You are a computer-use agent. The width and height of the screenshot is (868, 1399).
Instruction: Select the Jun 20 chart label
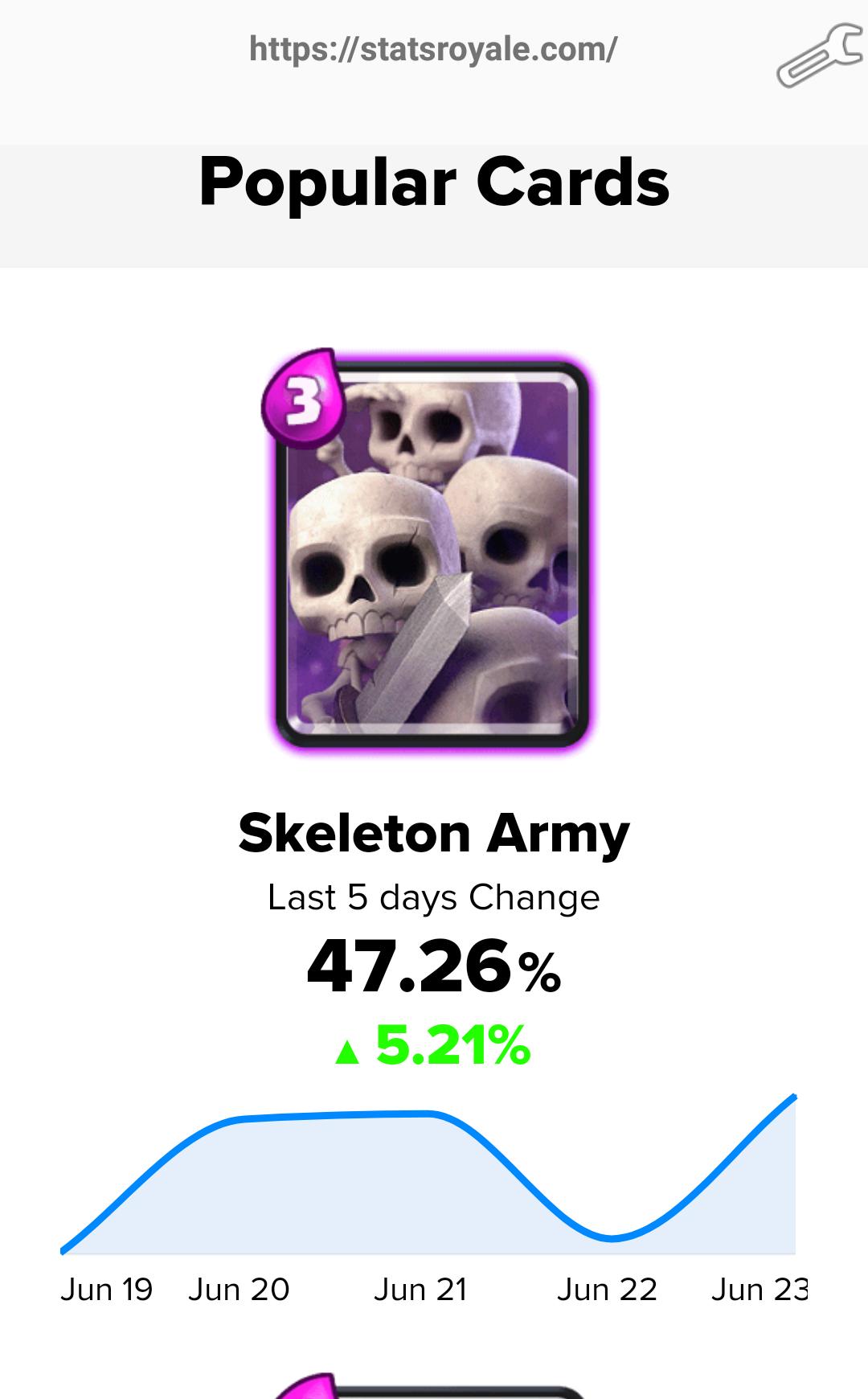[x=239, y=1289]
